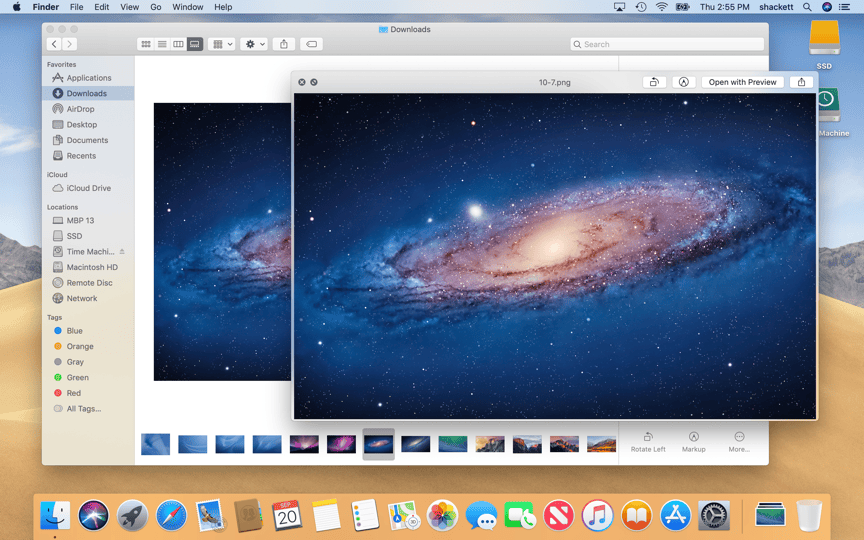Go forward with the Finder forward arrow

[x=69, y=44]
